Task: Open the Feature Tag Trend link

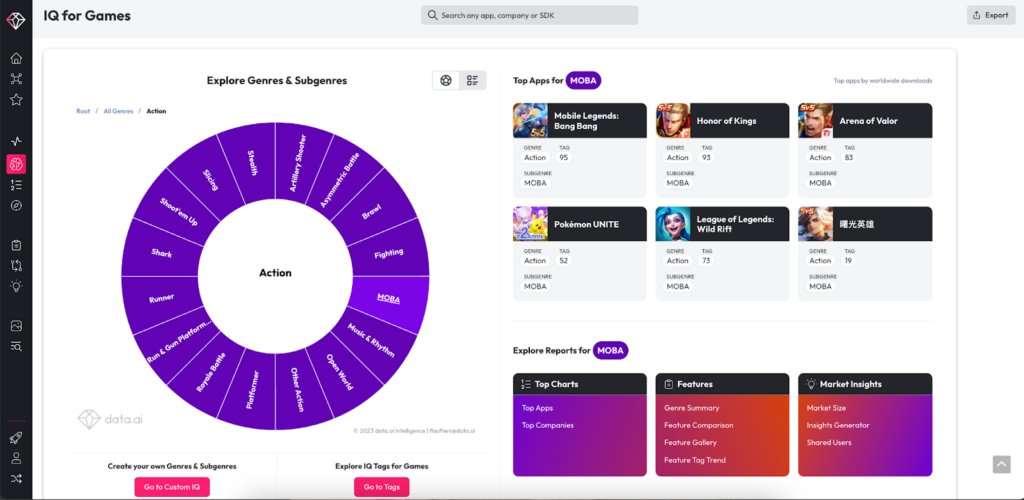Action: 695,460
